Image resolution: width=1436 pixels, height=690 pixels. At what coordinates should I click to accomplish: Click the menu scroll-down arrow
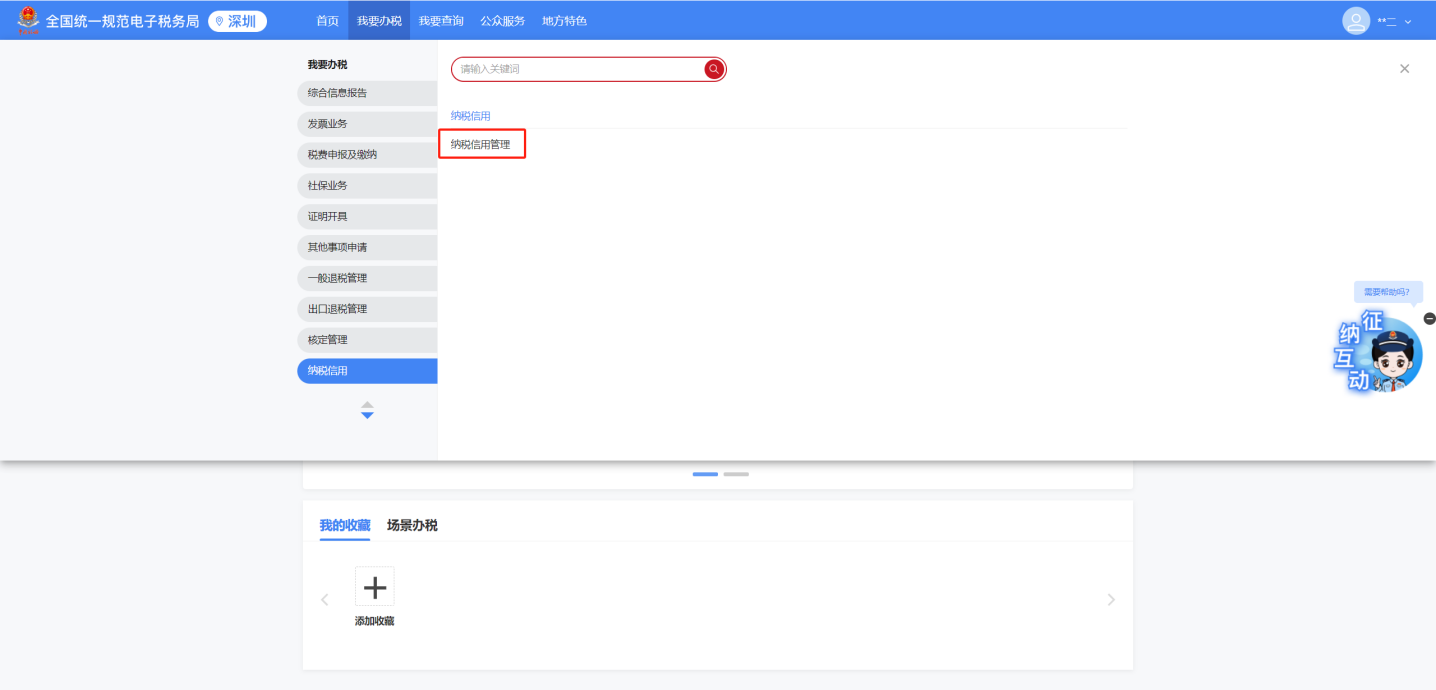367,415
